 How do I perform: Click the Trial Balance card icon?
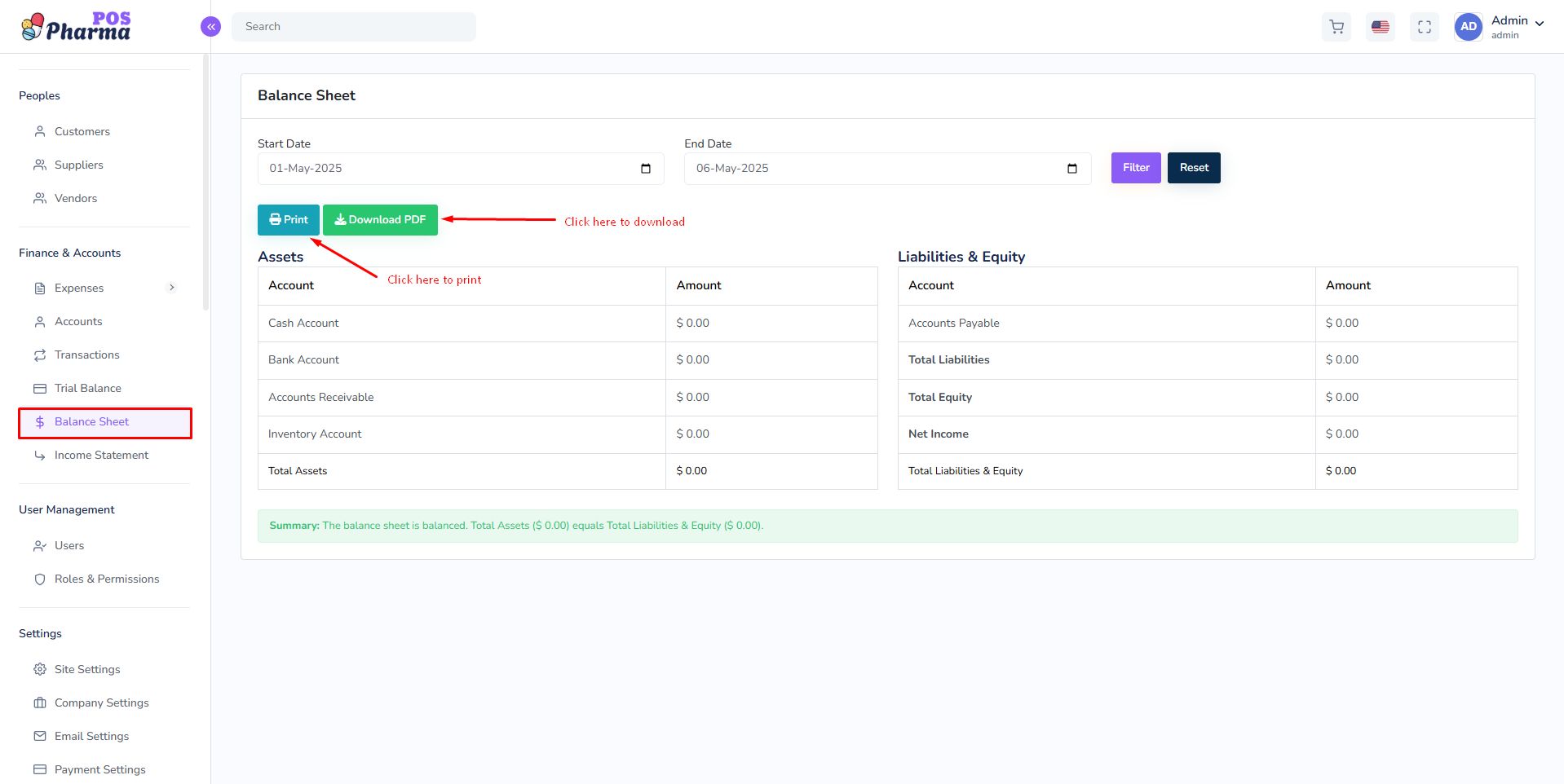tap(40, 388)
